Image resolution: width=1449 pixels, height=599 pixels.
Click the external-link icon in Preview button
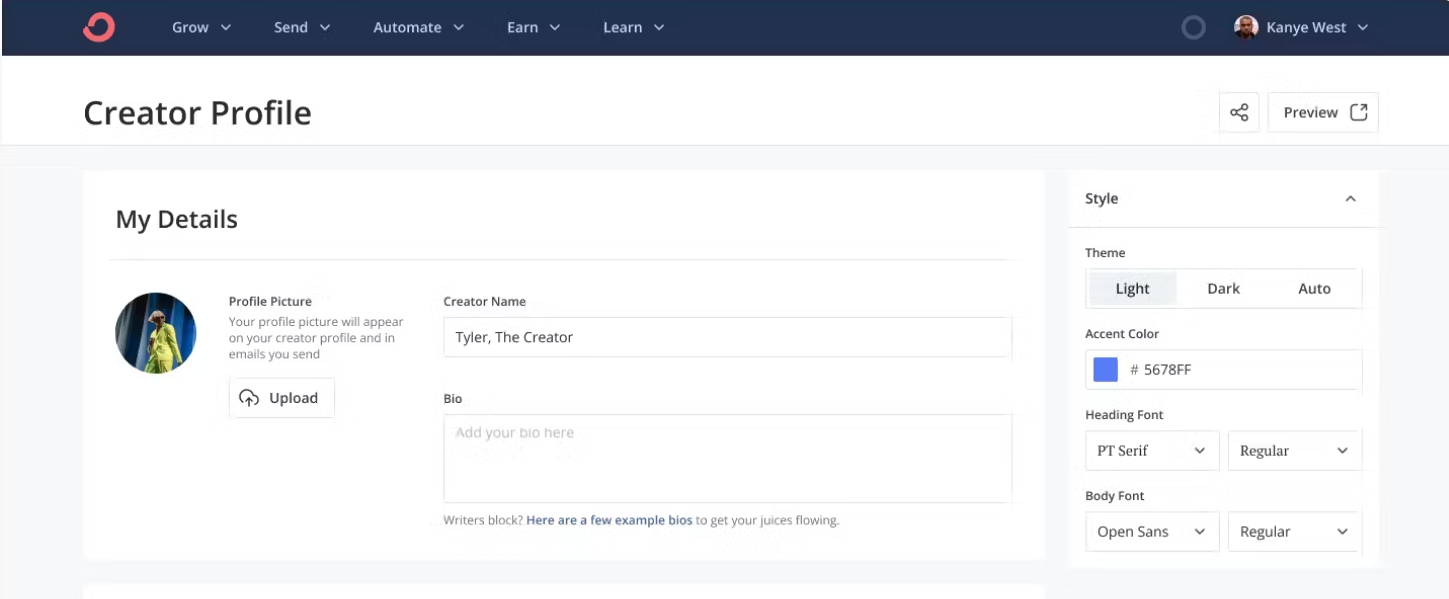[1359, 112]
